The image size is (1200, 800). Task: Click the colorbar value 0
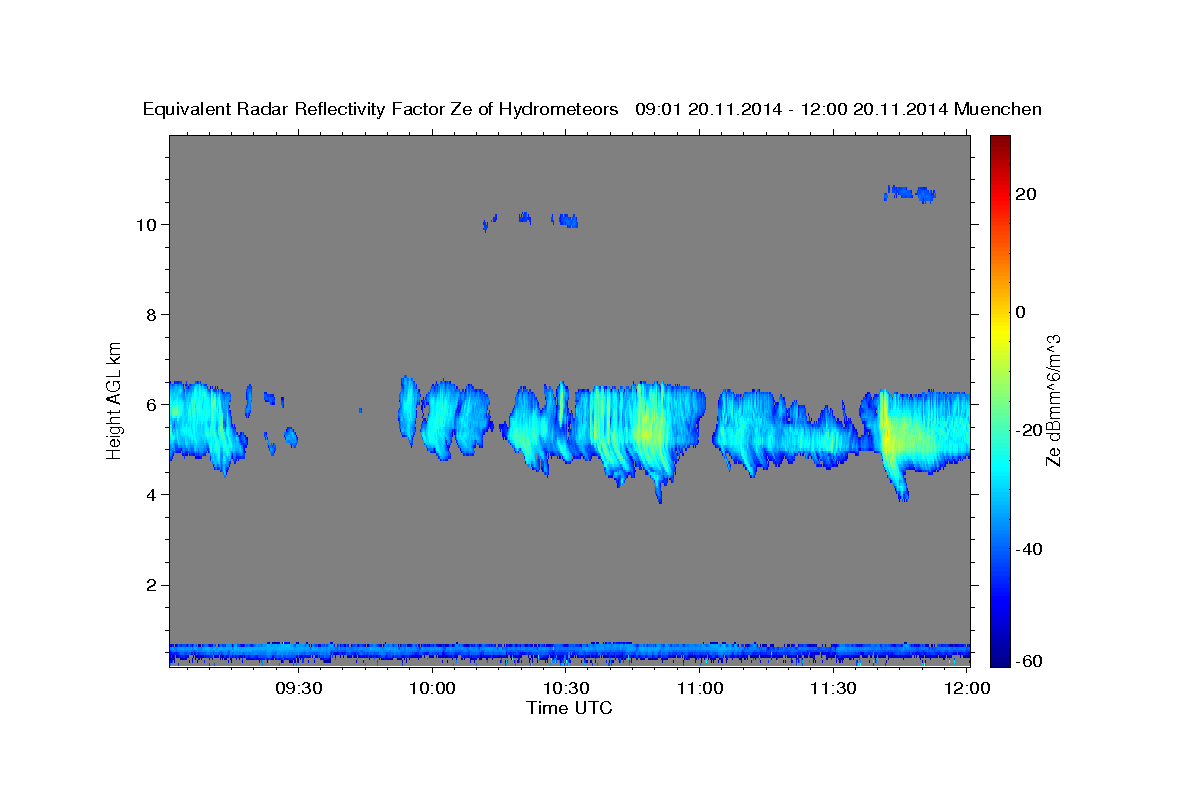1020,312
